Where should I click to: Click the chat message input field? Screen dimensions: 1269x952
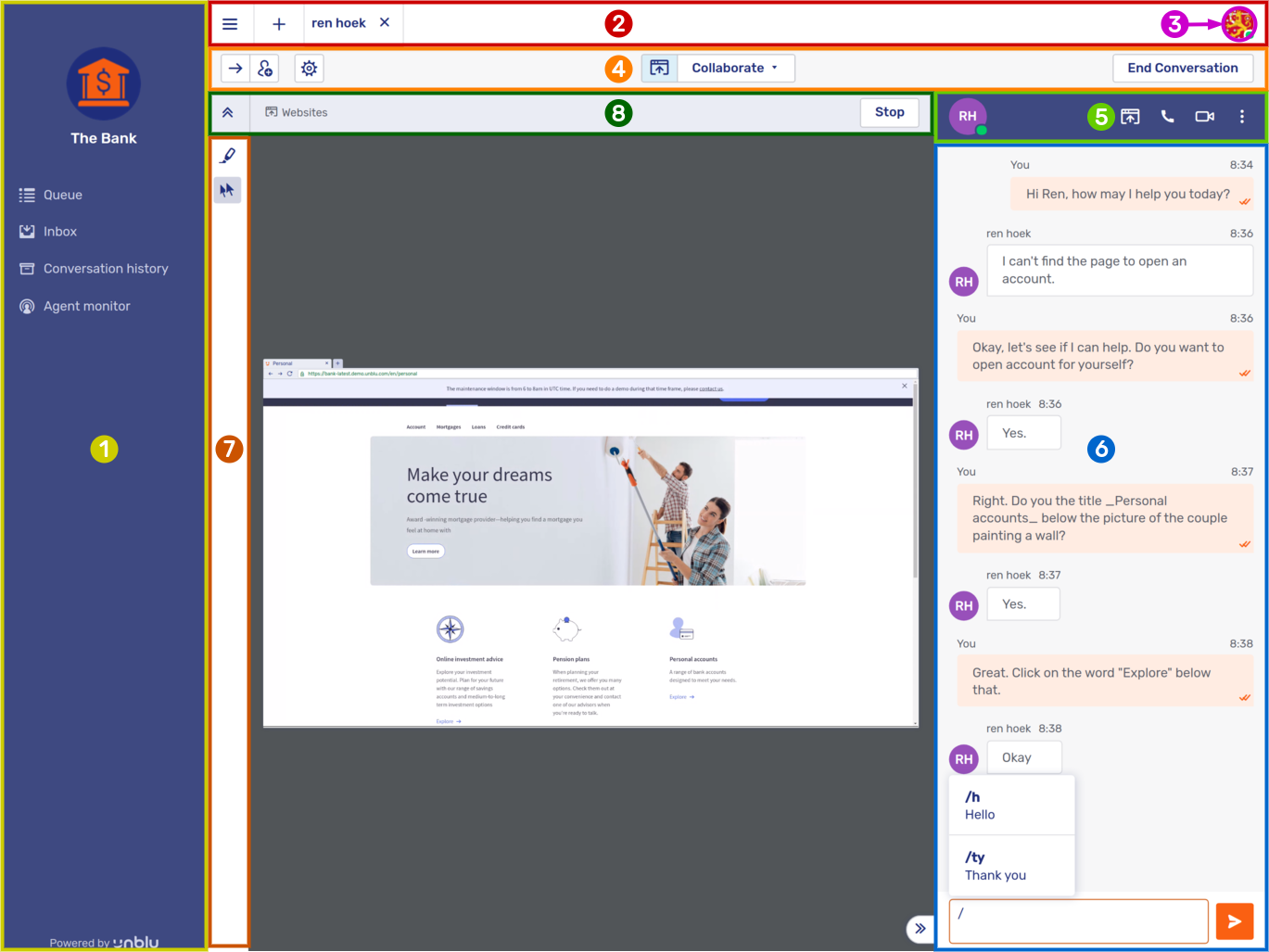click(x=1078, y=921)
